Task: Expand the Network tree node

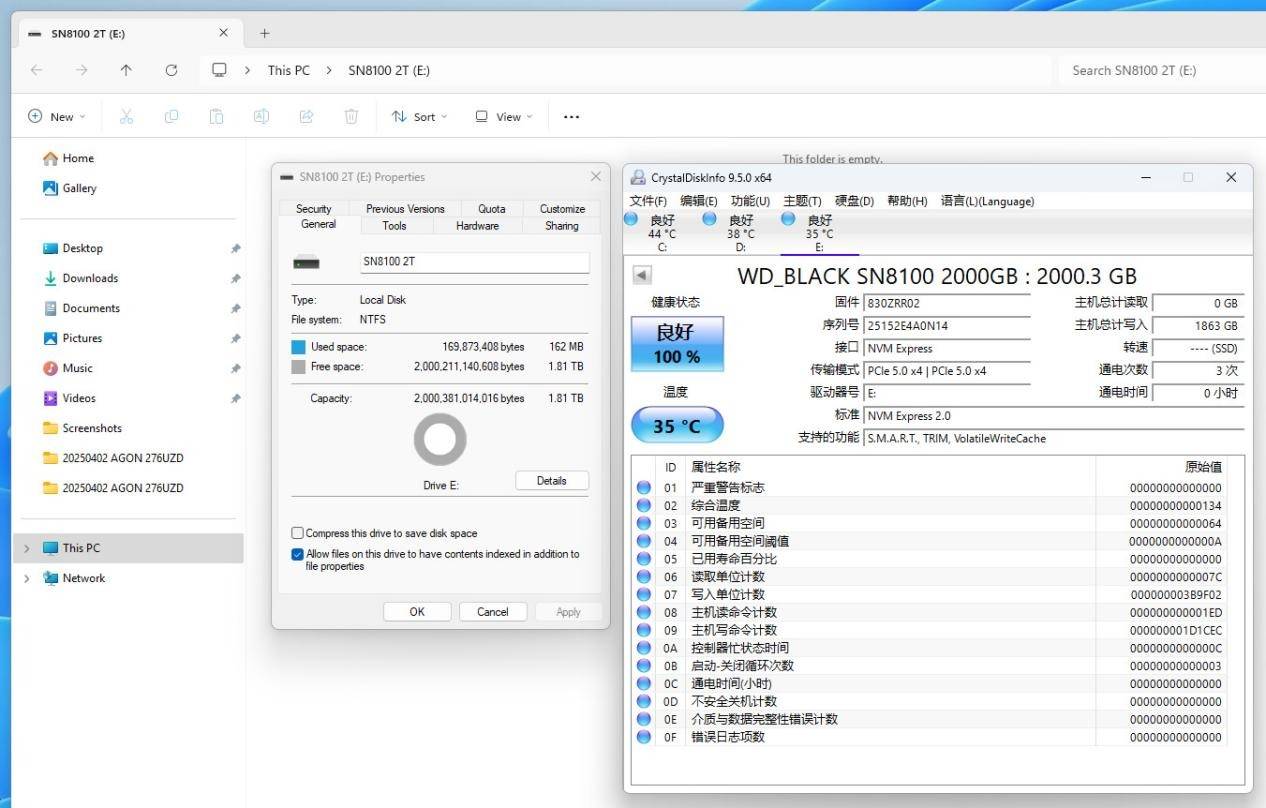Action: (26, 578)
